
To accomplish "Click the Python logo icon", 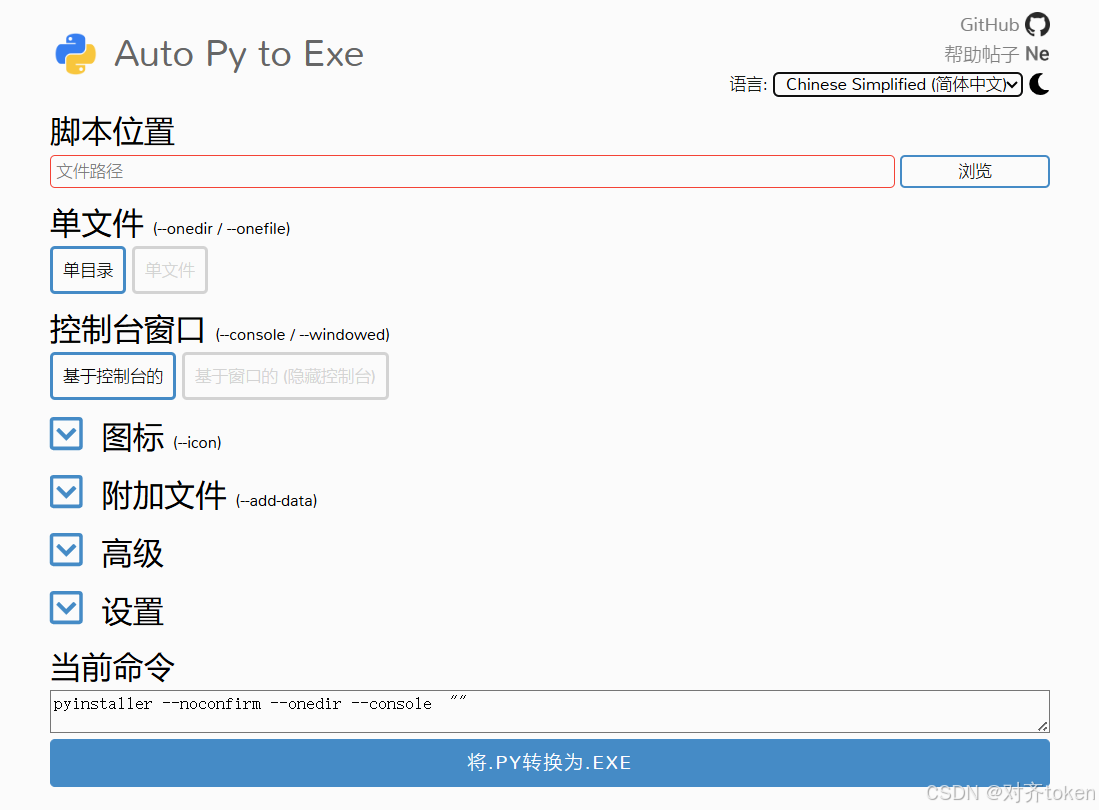I will (x=76, y=54).
